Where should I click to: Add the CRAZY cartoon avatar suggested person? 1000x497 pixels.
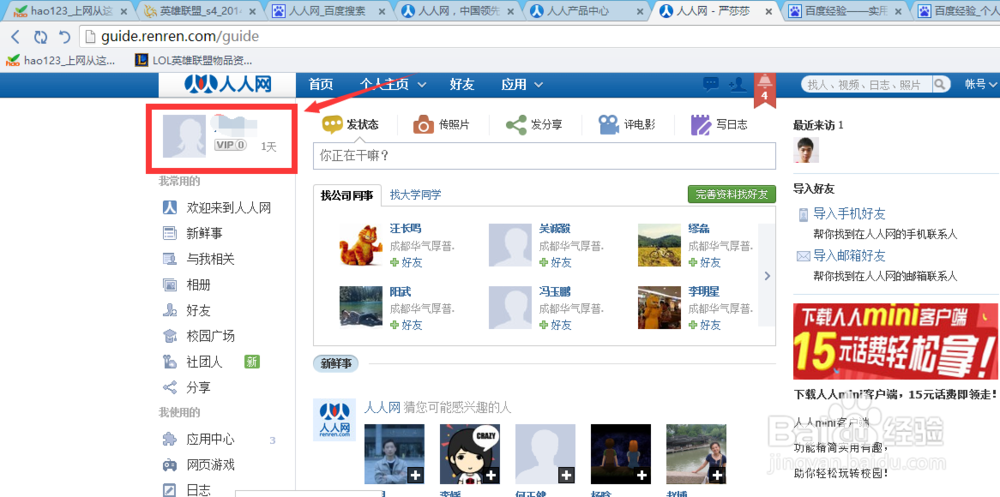[491, 475]
